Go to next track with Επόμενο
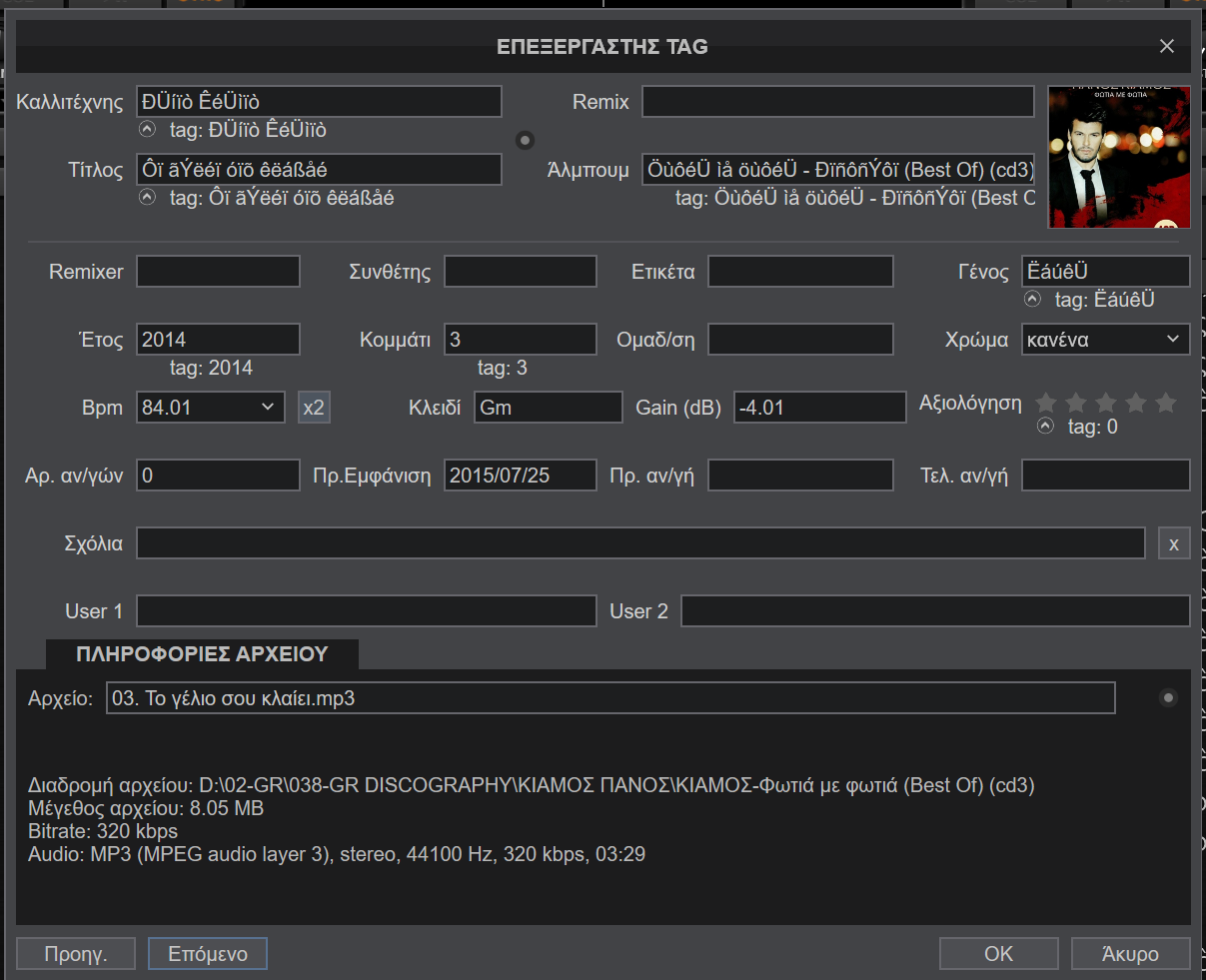 click(x=208, y=953)
